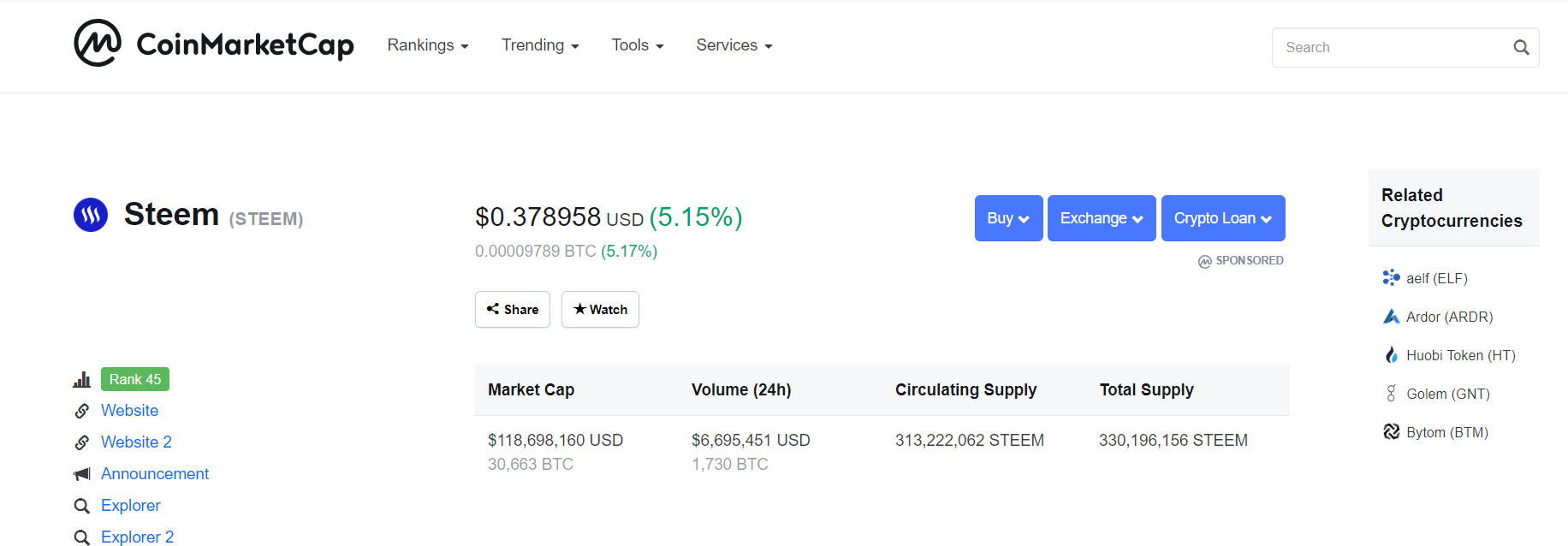Expand the Buy dropdown button
The height and width of the screenshot is (546, 1568).
tap(1009, 218)
